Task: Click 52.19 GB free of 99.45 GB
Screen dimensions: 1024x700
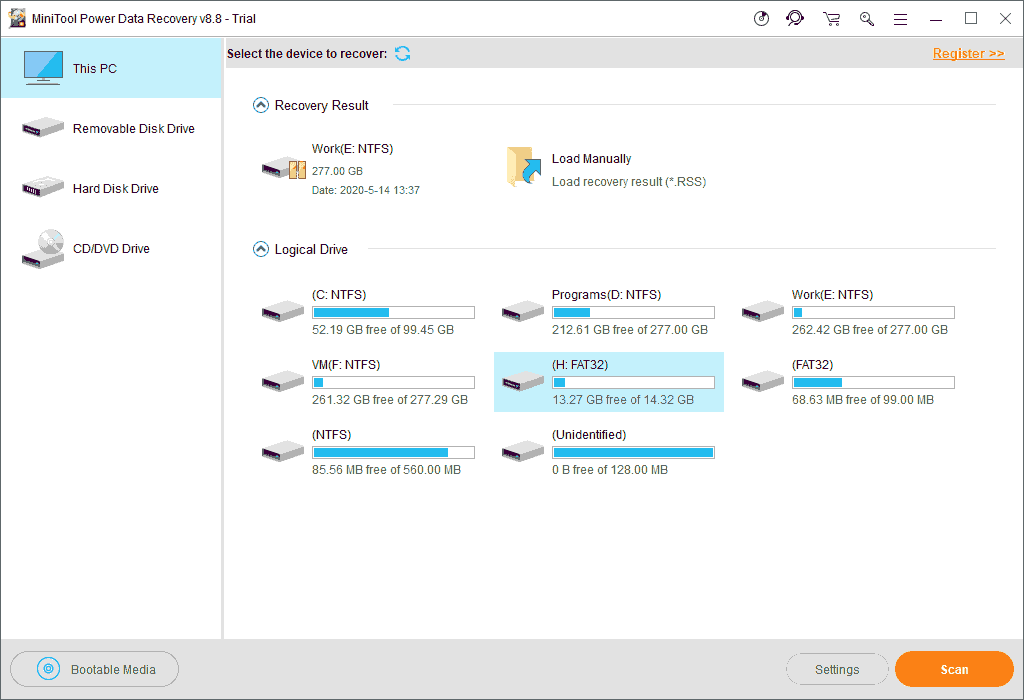Action: click(x=383, y=330)
